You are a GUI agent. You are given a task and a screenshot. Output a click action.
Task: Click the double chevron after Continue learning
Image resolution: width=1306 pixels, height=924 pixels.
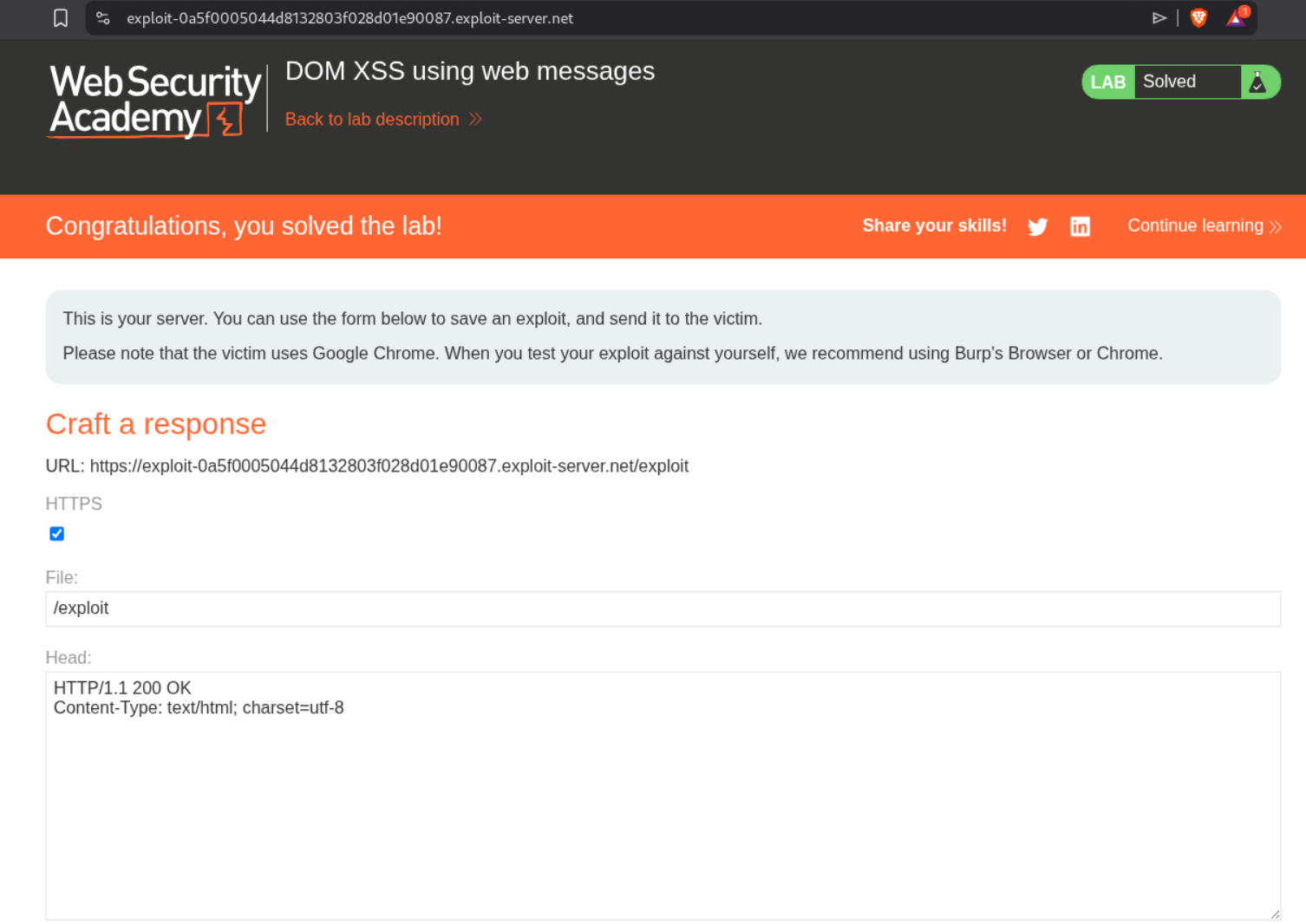1275,227
